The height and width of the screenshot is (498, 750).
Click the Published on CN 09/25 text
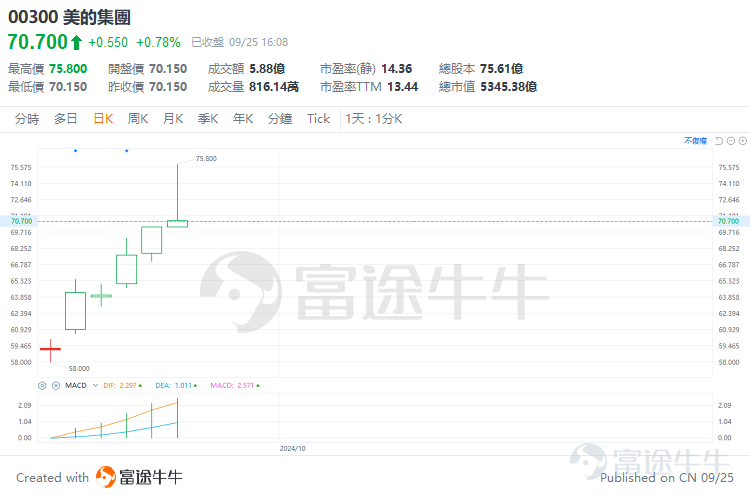pyautogui.click(x=667, y=478)
